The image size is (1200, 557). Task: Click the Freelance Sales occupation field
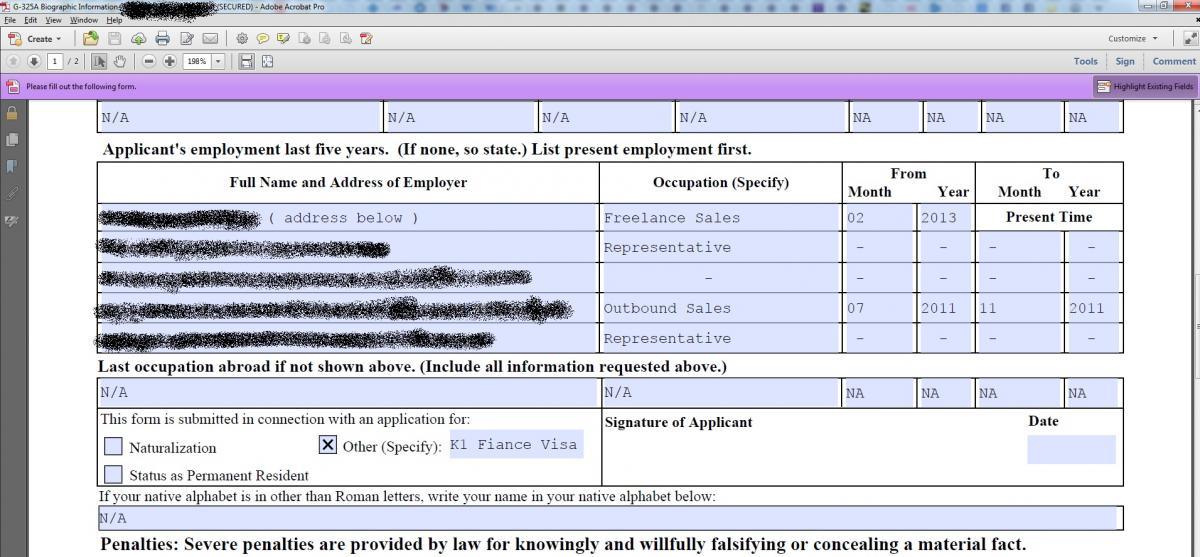pos(721,217)
